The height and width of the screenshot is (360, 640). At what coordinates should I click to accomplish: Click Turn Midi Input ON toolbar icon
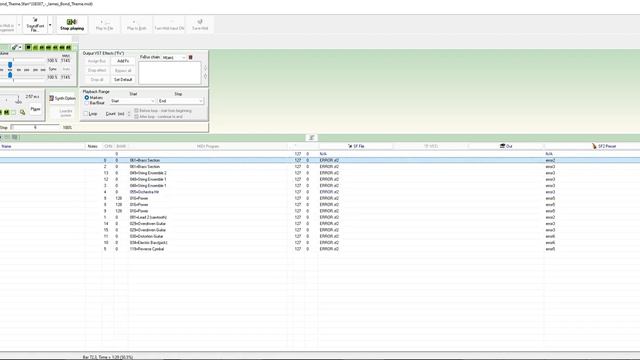[169, 24]
